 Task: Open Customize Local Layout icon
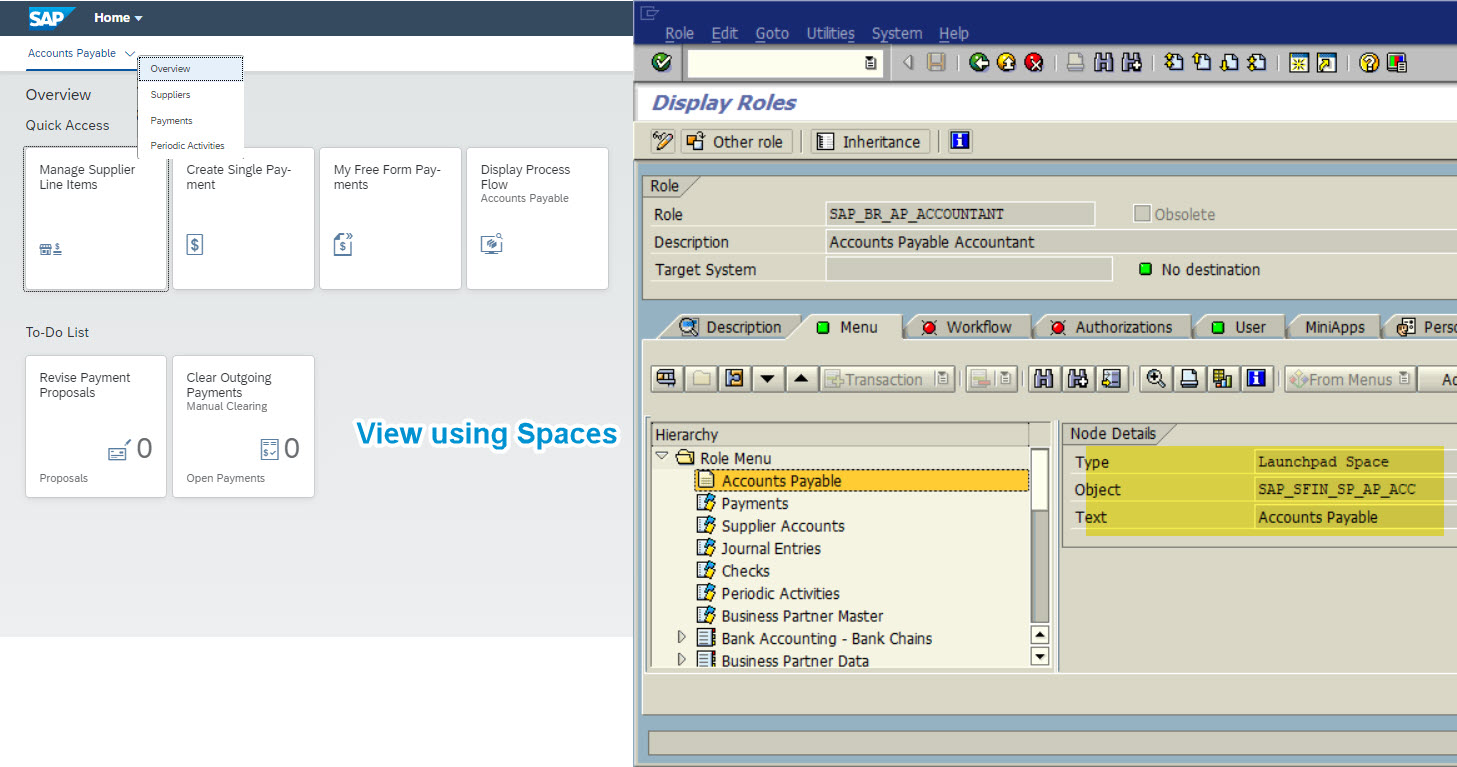click(x=1396, y=63)
